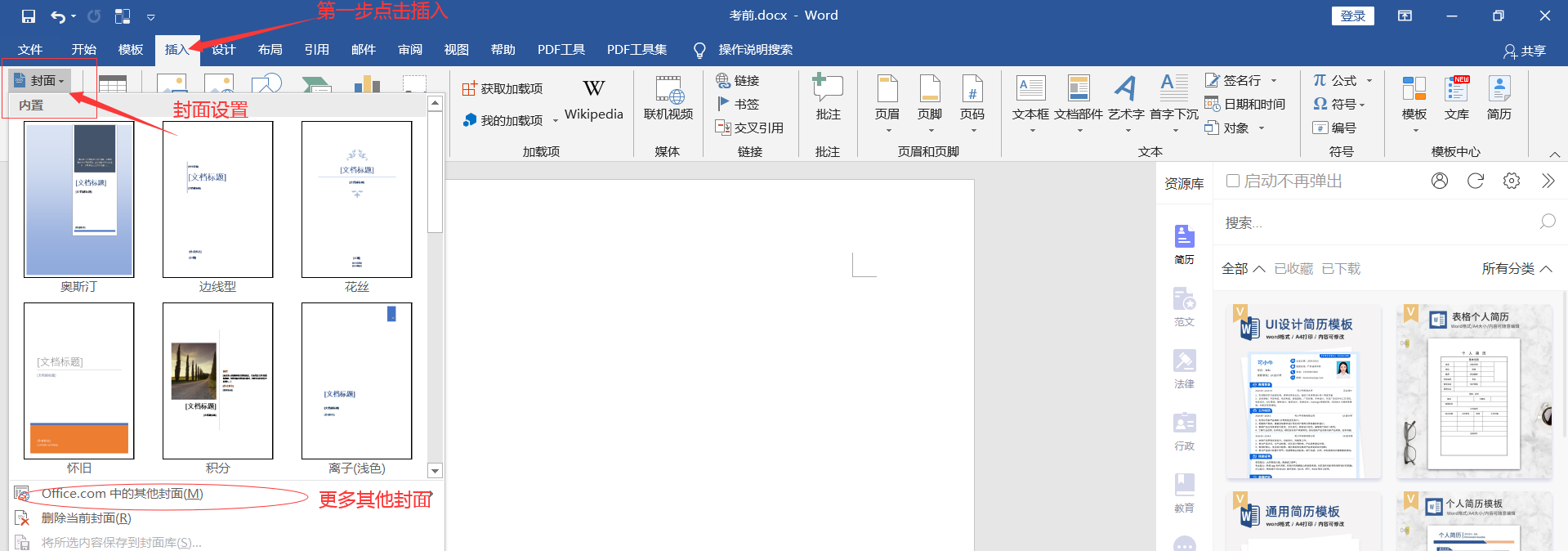Open the 简历 ribbon icon
Screen dimensions: 1568x551
pos(1499,98)
